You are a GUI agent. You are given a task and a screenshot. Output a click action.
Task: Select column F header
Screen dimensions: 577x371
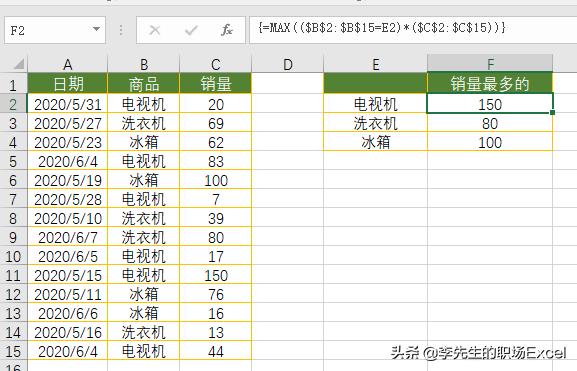pos(490,64)
